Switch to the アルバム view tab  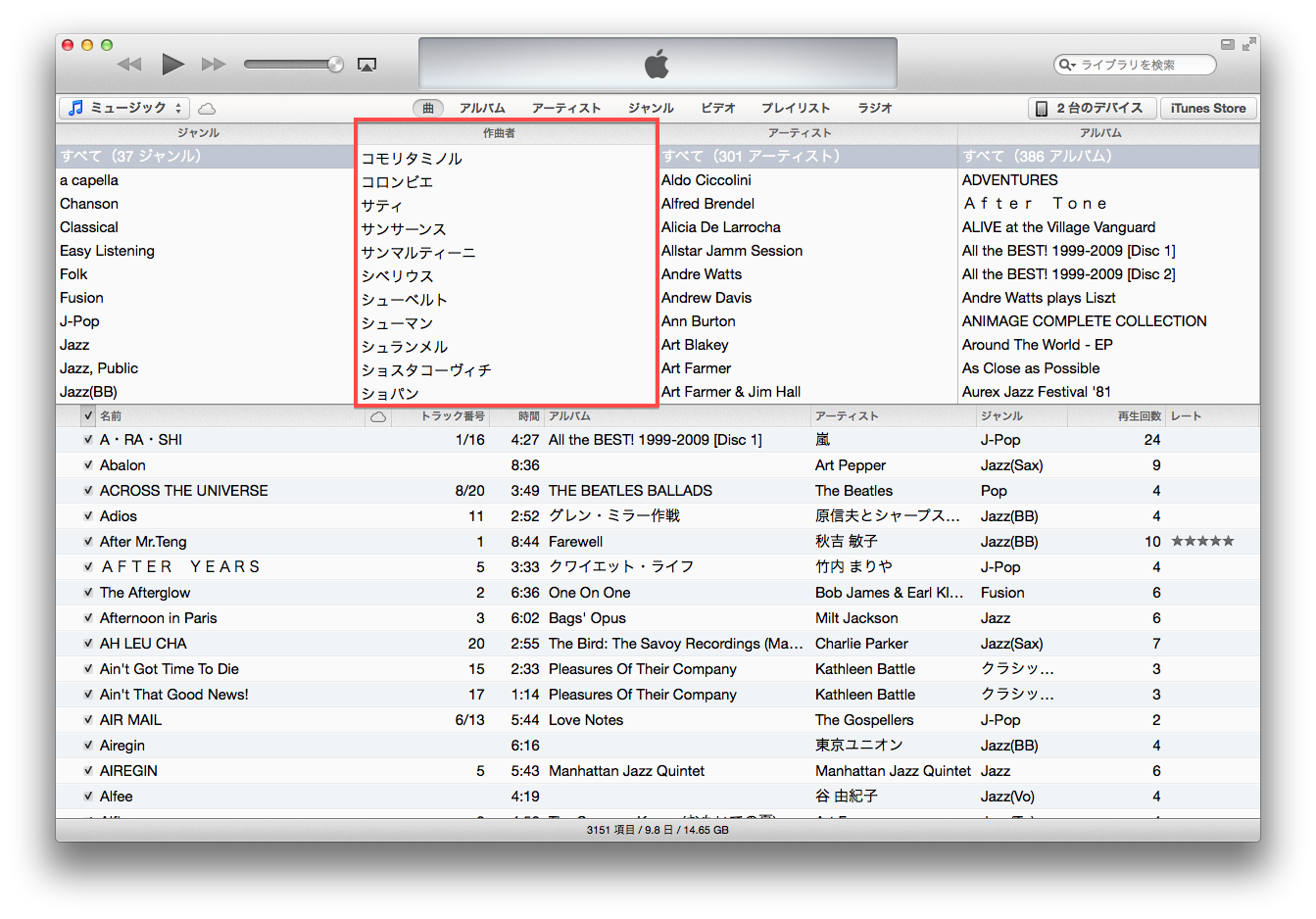482,108
